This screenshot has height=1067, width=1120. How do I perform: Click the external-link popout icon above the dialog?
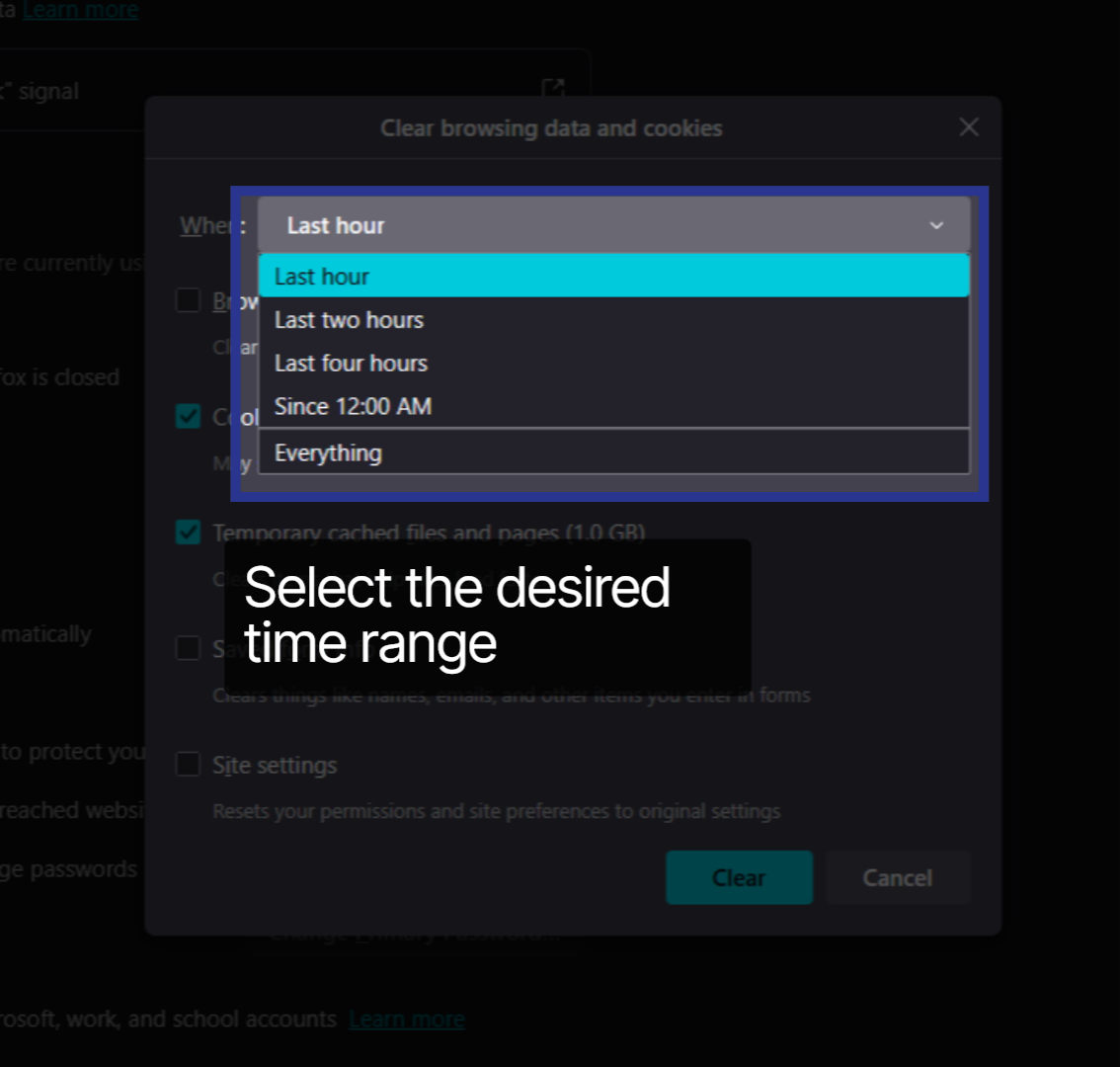click(x=554, y=88)
